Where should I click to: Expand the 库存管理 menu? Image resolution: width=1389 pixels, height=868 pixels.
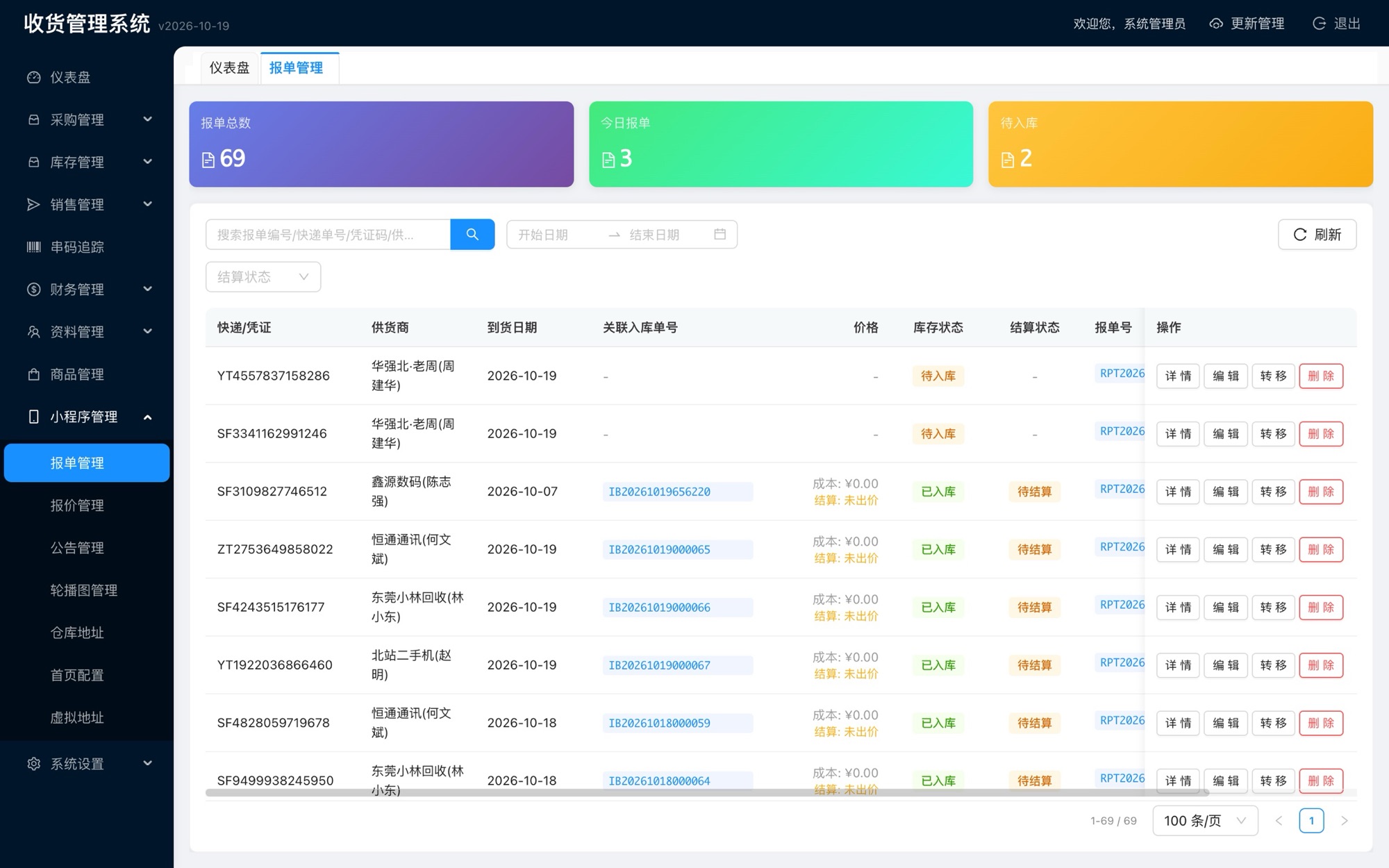coord(87,162)
